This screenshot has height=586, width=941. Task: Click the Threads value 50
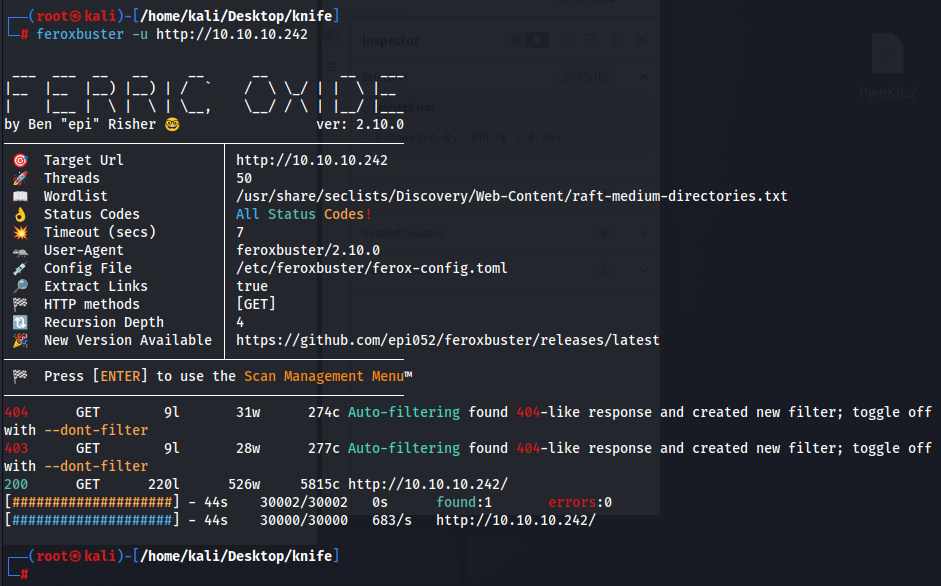click(x=244, y=178)
